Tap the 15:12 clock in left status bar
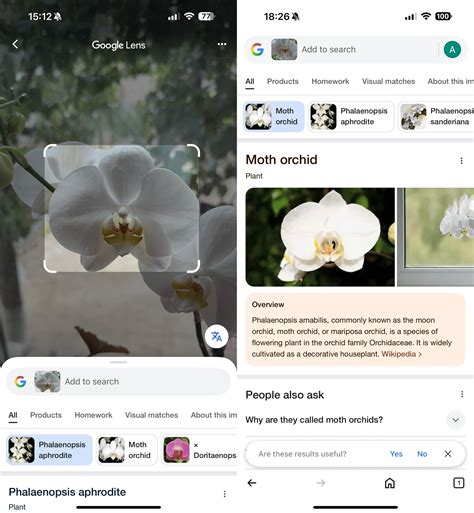 (40, 16)
